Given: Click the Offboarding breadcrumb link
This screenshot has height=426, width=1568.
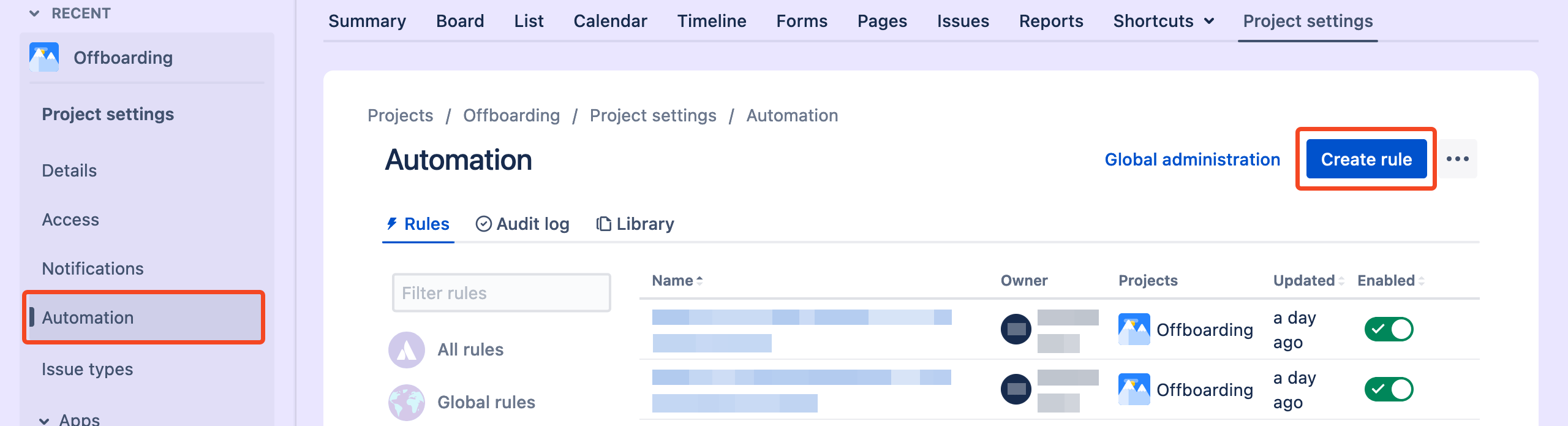Looking at the screenshot, I should pyautogui.click(x=511, y=115).
